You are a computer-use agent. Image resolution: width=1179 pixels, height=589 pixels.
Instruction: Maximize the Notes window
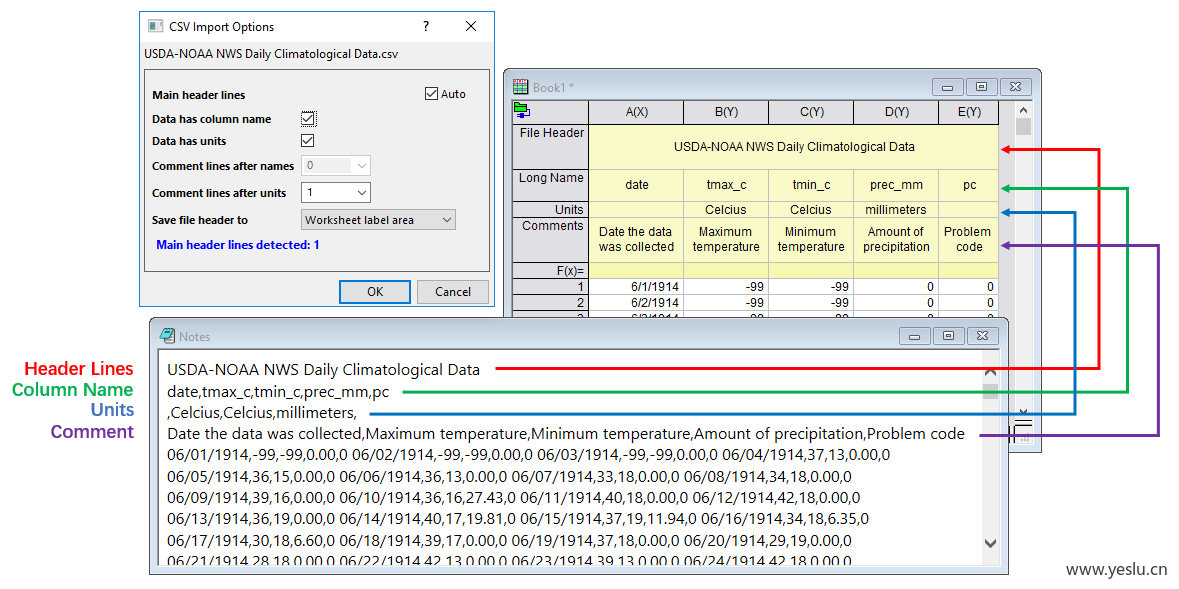[x=949, y=335]
